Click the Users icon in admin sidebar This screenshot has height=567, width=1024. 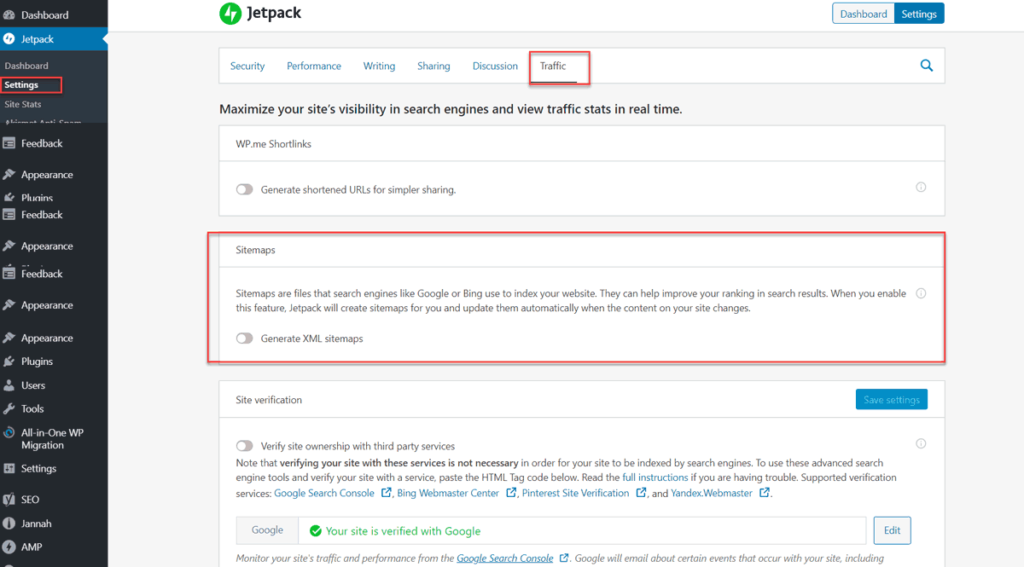coord(9,385)
